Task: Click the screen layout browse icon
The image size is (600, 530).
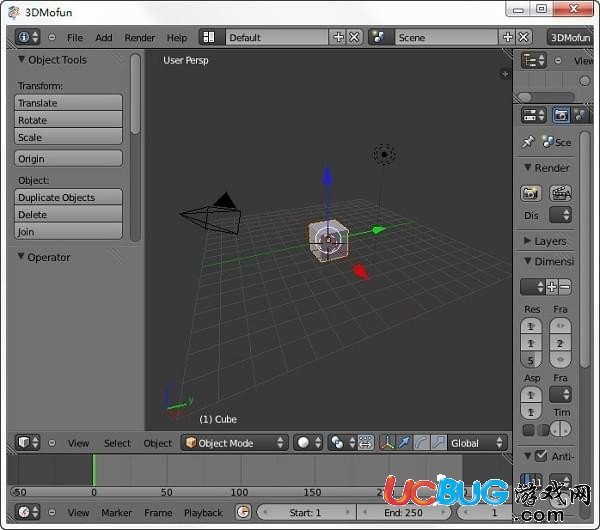Action: 209,37
